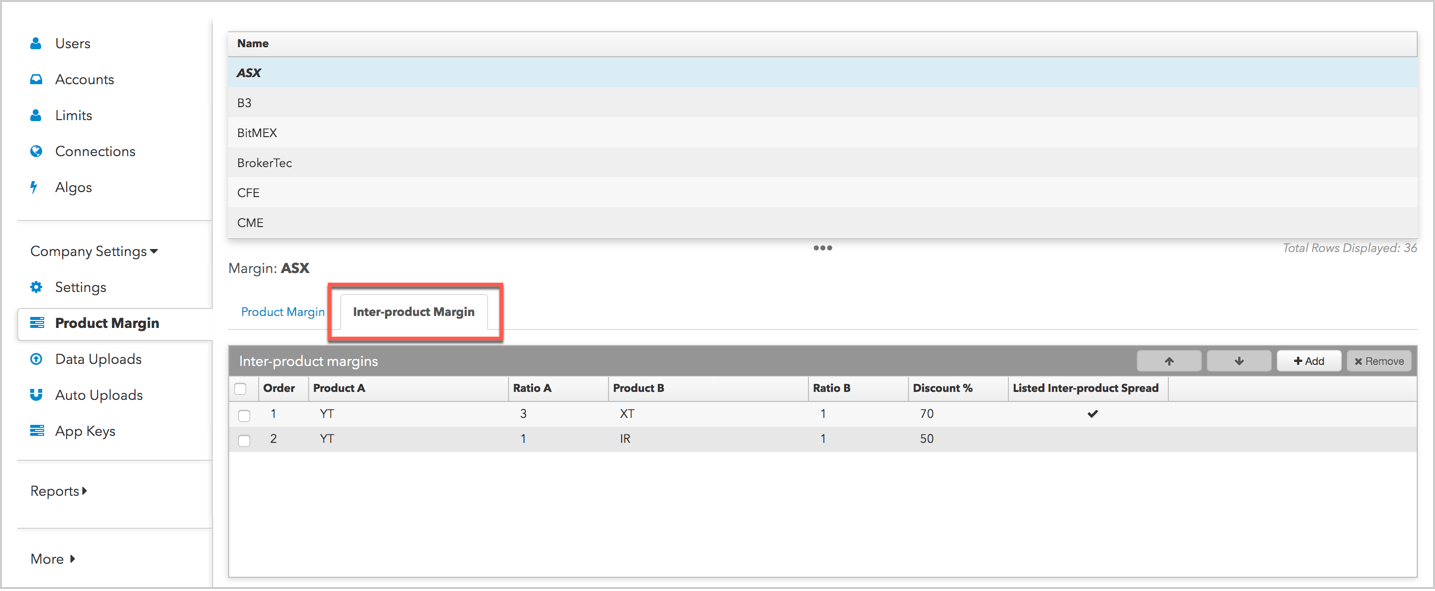Click Ratio B value in IR row
This screenshot has width=1435, height=591.
(823, 439)
